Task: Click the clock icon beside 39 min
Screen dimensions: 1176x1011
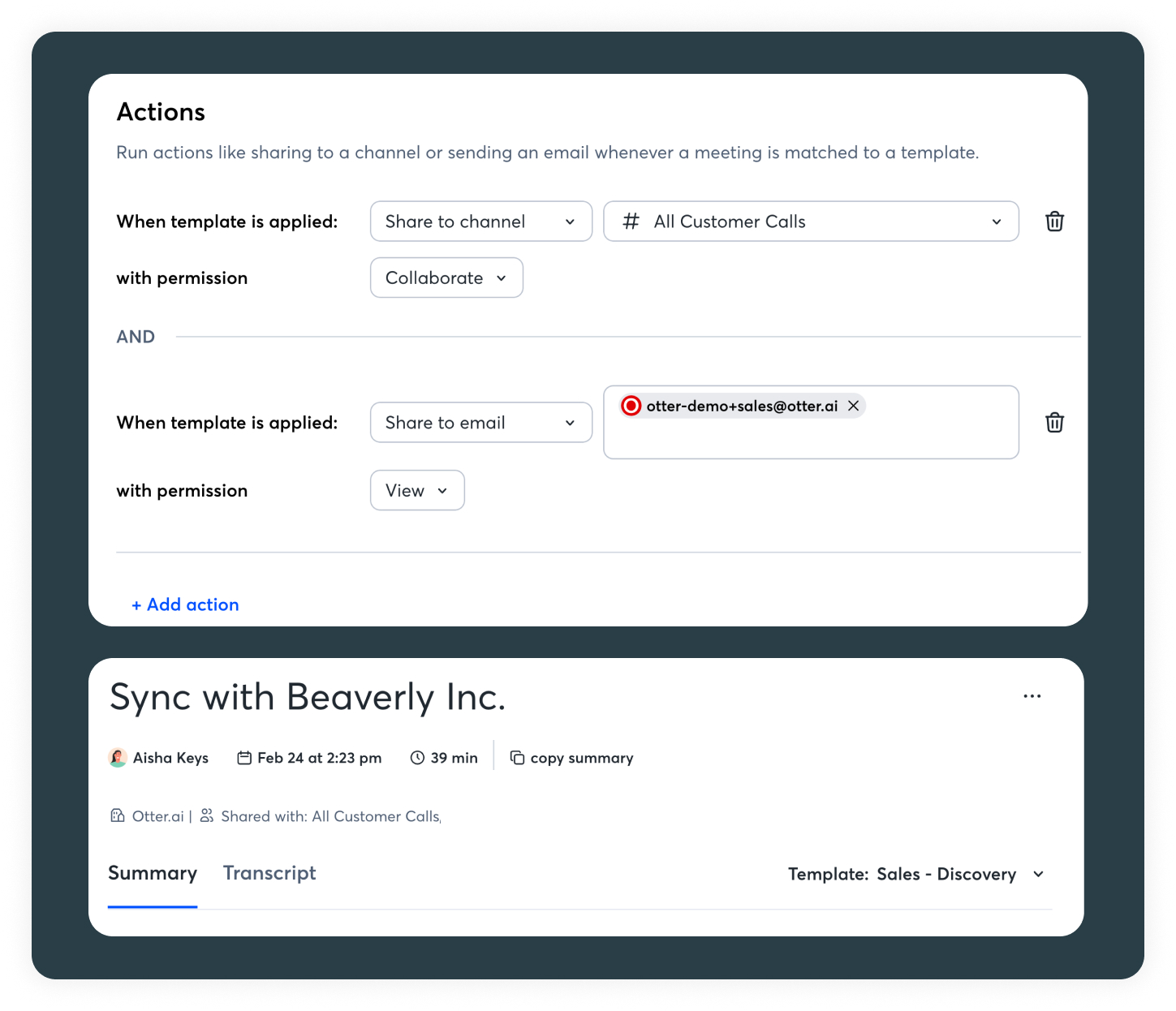Action: [x=417, y=758]
